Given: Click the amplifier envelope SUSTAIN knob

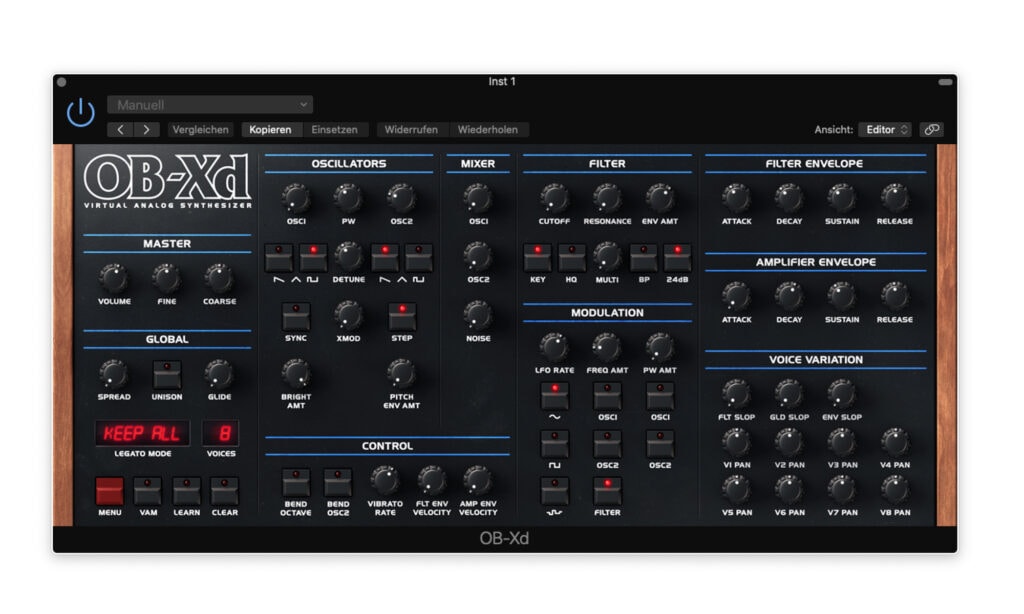Looking at the screenshot, I should [x=842, y=297].
